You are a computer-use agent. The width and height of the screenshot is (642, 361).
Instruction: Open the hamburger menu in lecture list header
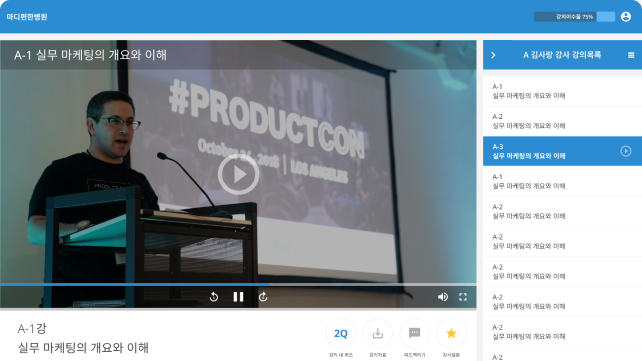[x=631, y=55]
